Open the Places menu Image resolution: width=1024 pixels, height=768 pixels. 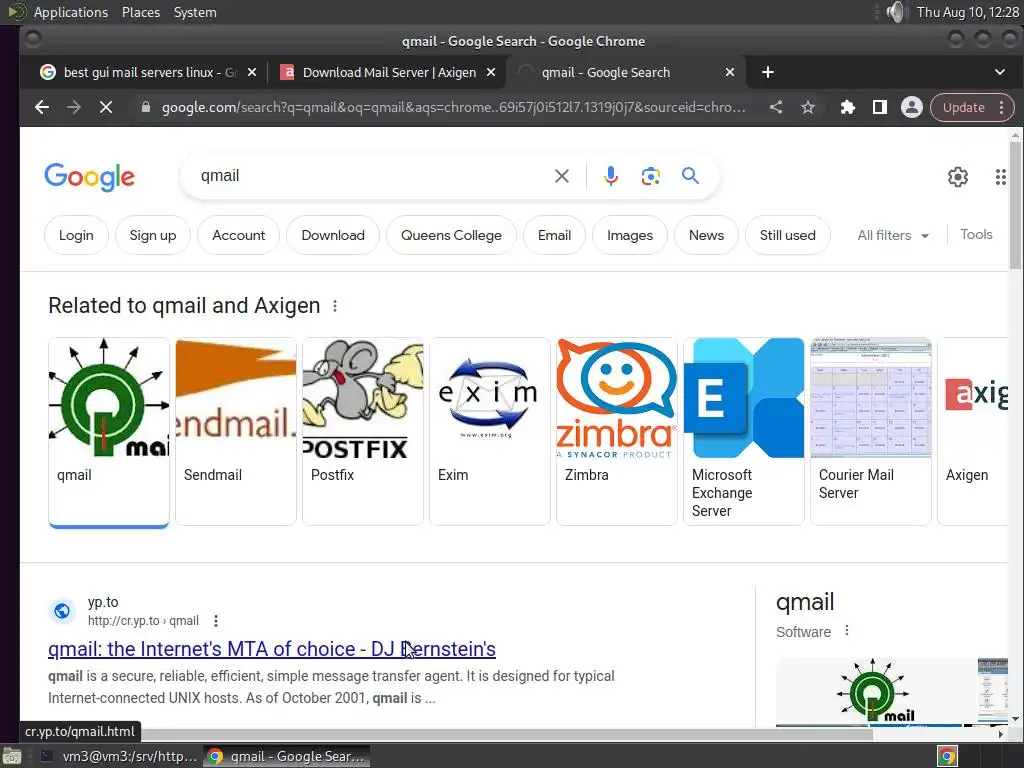point(140,12)
